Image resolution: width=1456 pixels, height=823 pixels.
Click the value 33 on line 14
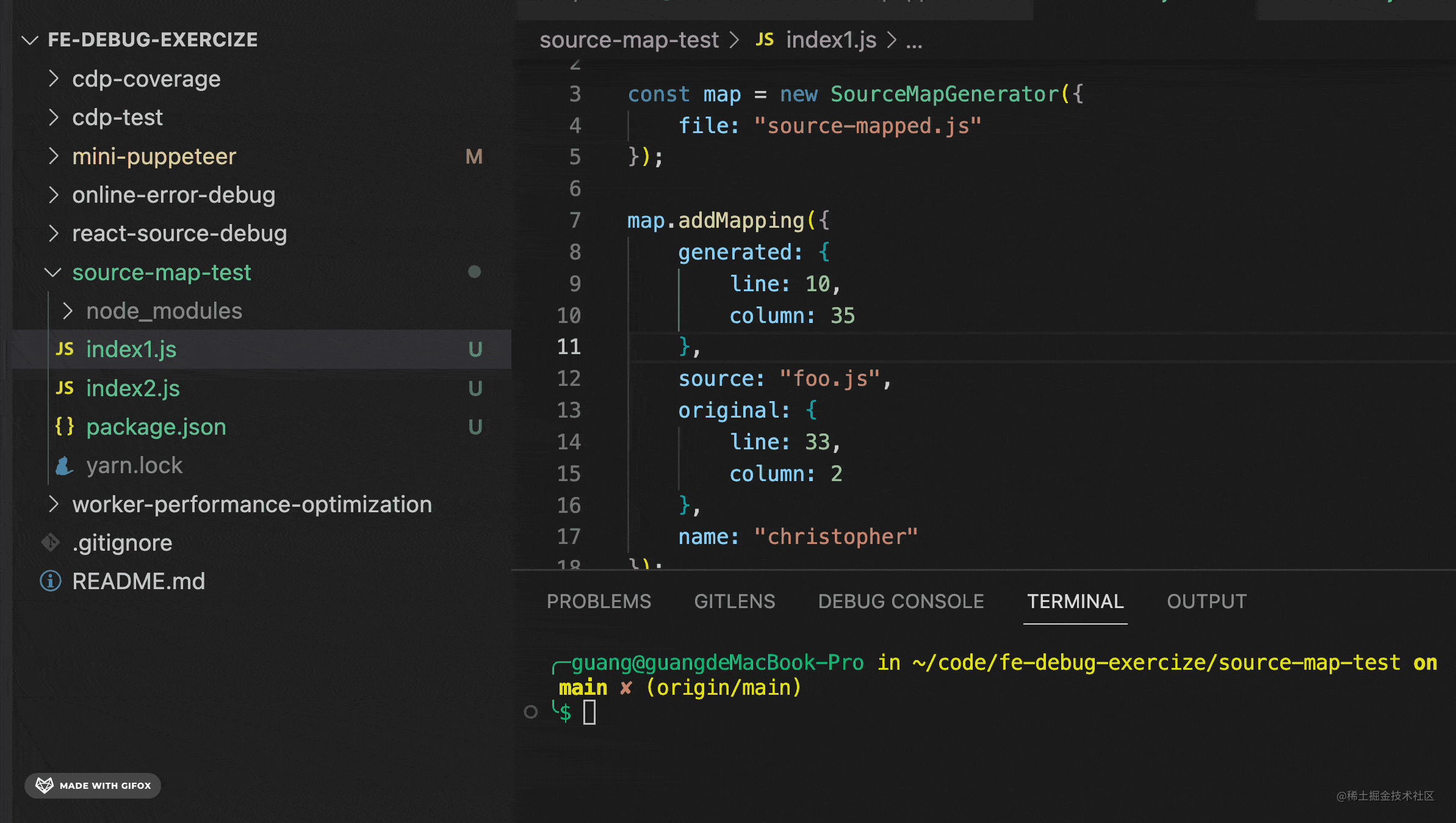click(818, 442)
